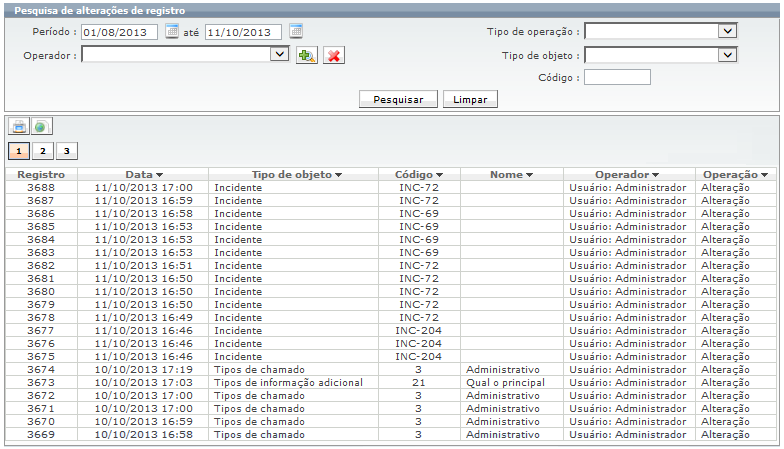Sort by the Nome column header
The width and height of the screenshot is (784, 449).
(512, 174)
